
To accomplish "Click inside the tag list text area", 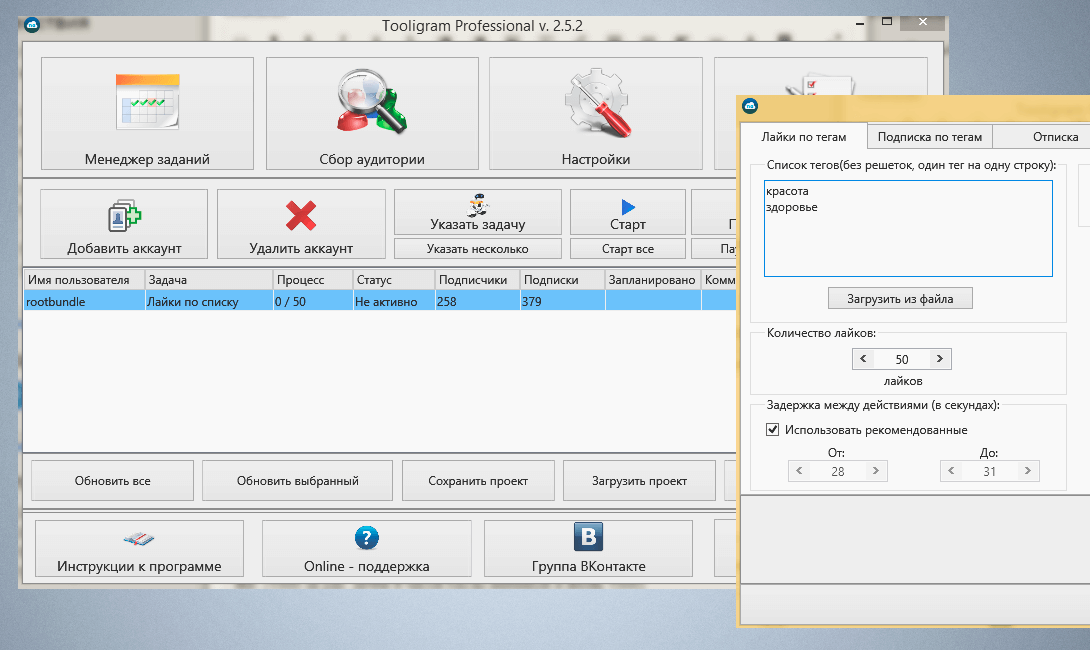I will pyautogui.click(x=908, y=229).
